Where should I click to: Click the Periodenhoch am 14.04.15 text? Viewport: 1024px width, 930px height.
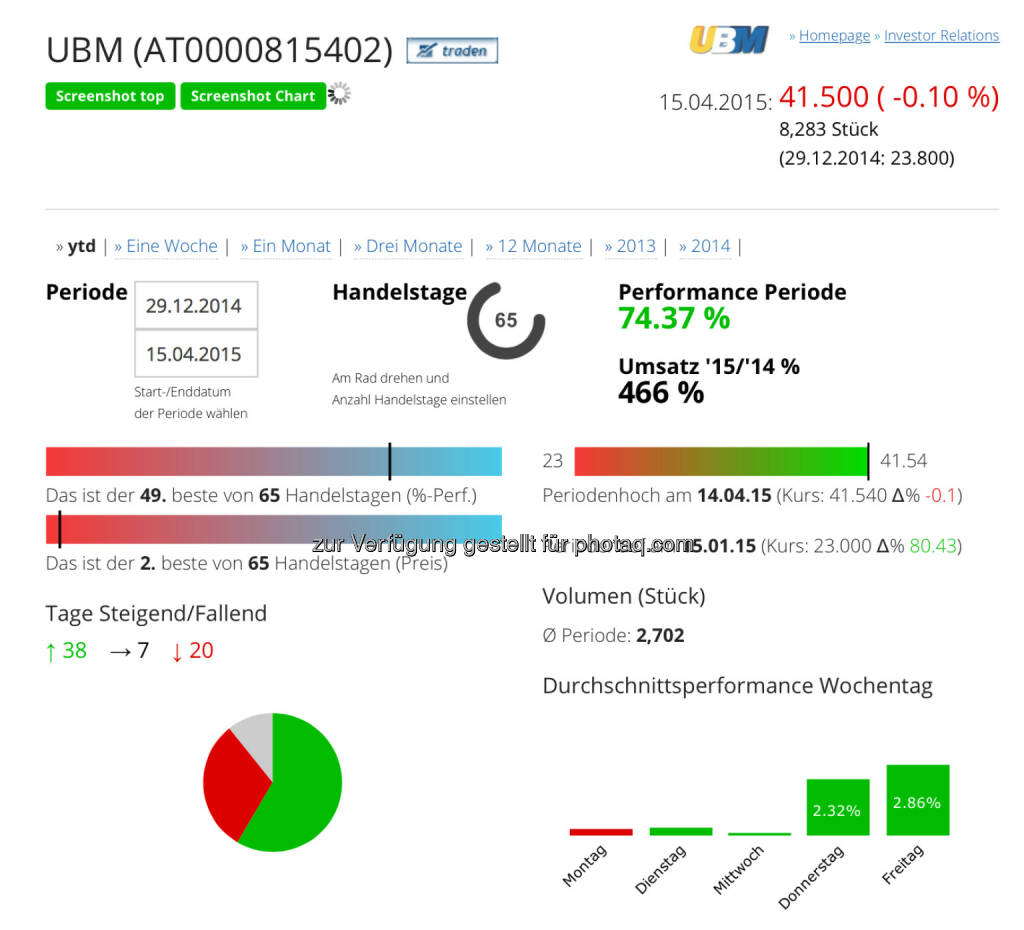click(x=657, y=495)
